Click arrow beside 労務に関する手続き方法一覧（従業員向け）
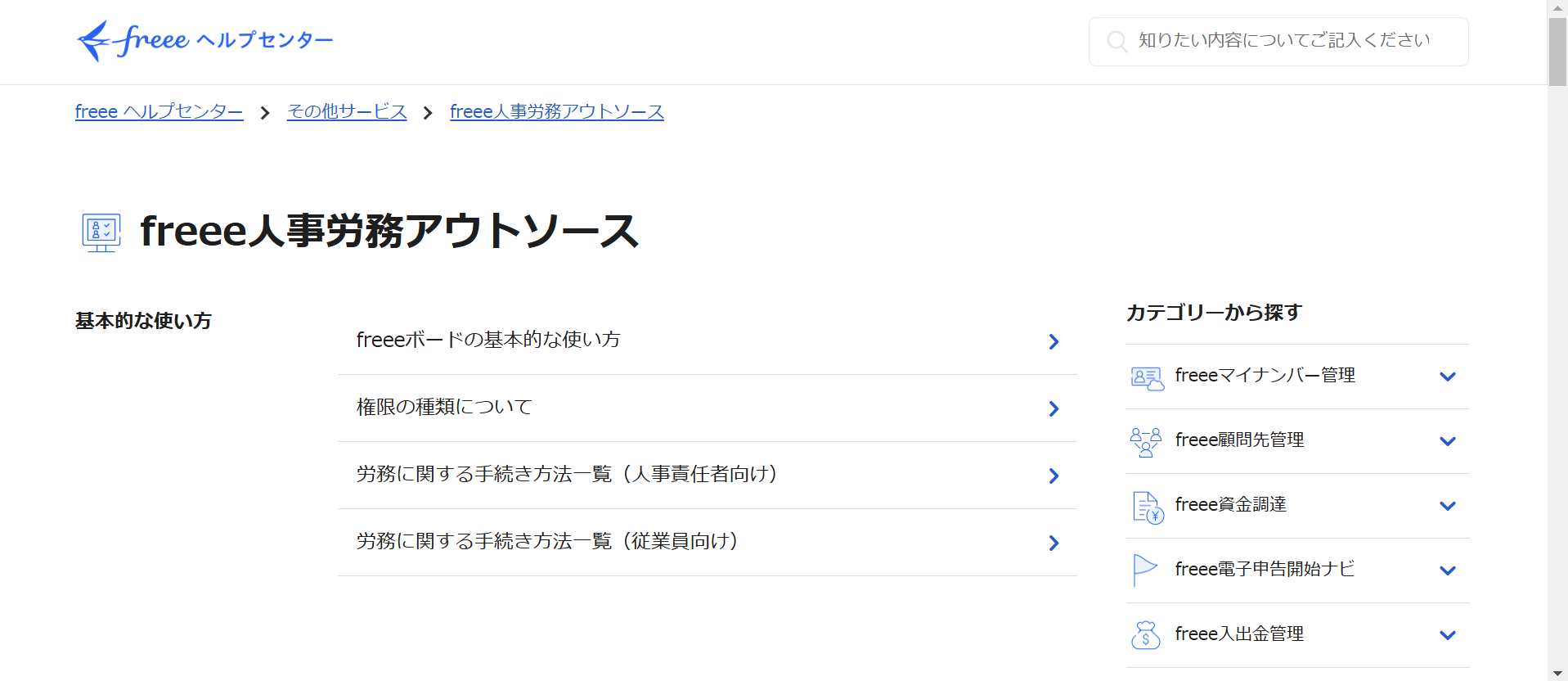Image resolution: width=1568 pixels, height=681 pixels. pos(1054,543)
